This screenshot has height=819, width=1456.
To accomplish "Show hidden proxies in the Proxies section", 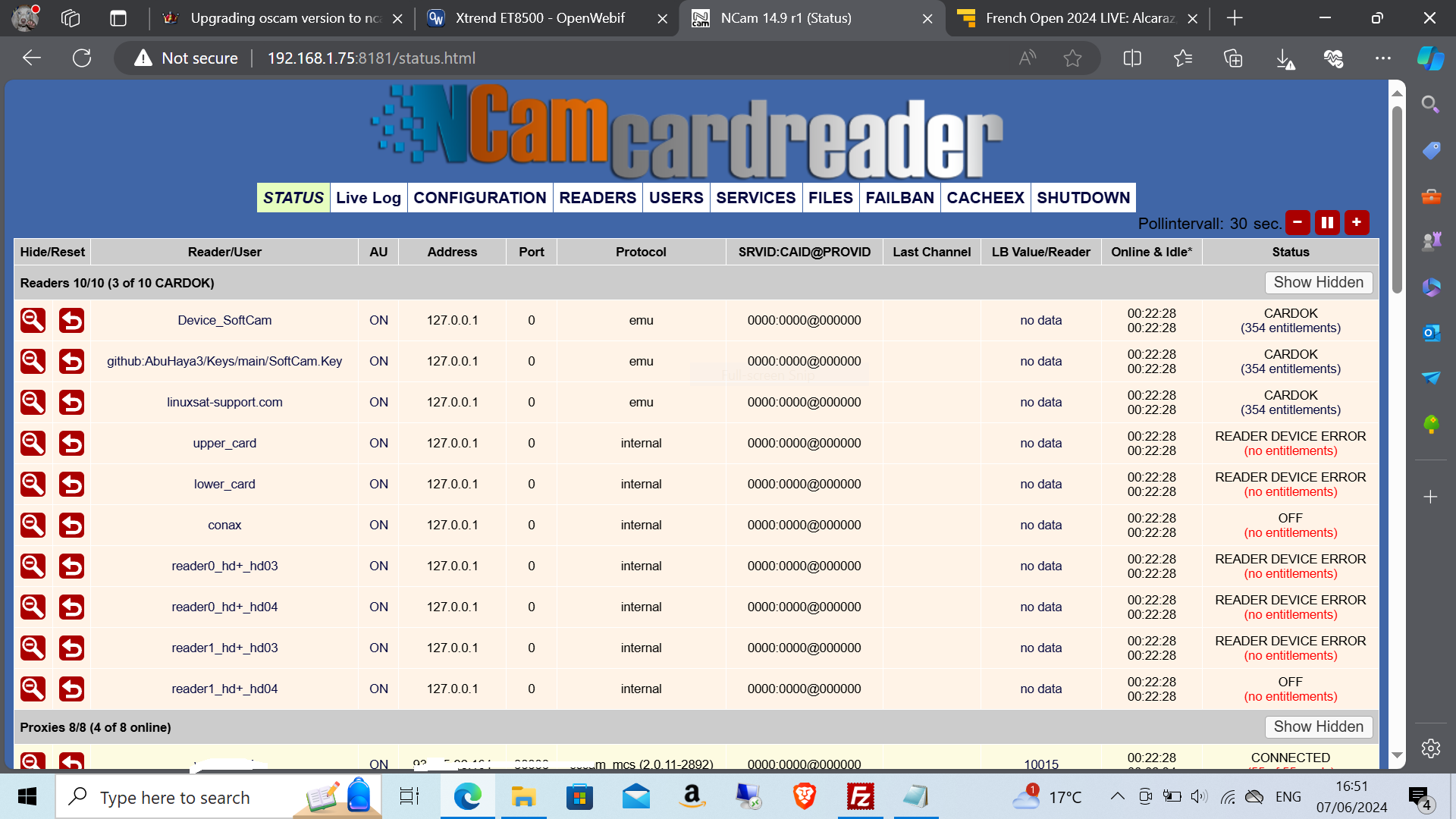I will point(1319,727).
